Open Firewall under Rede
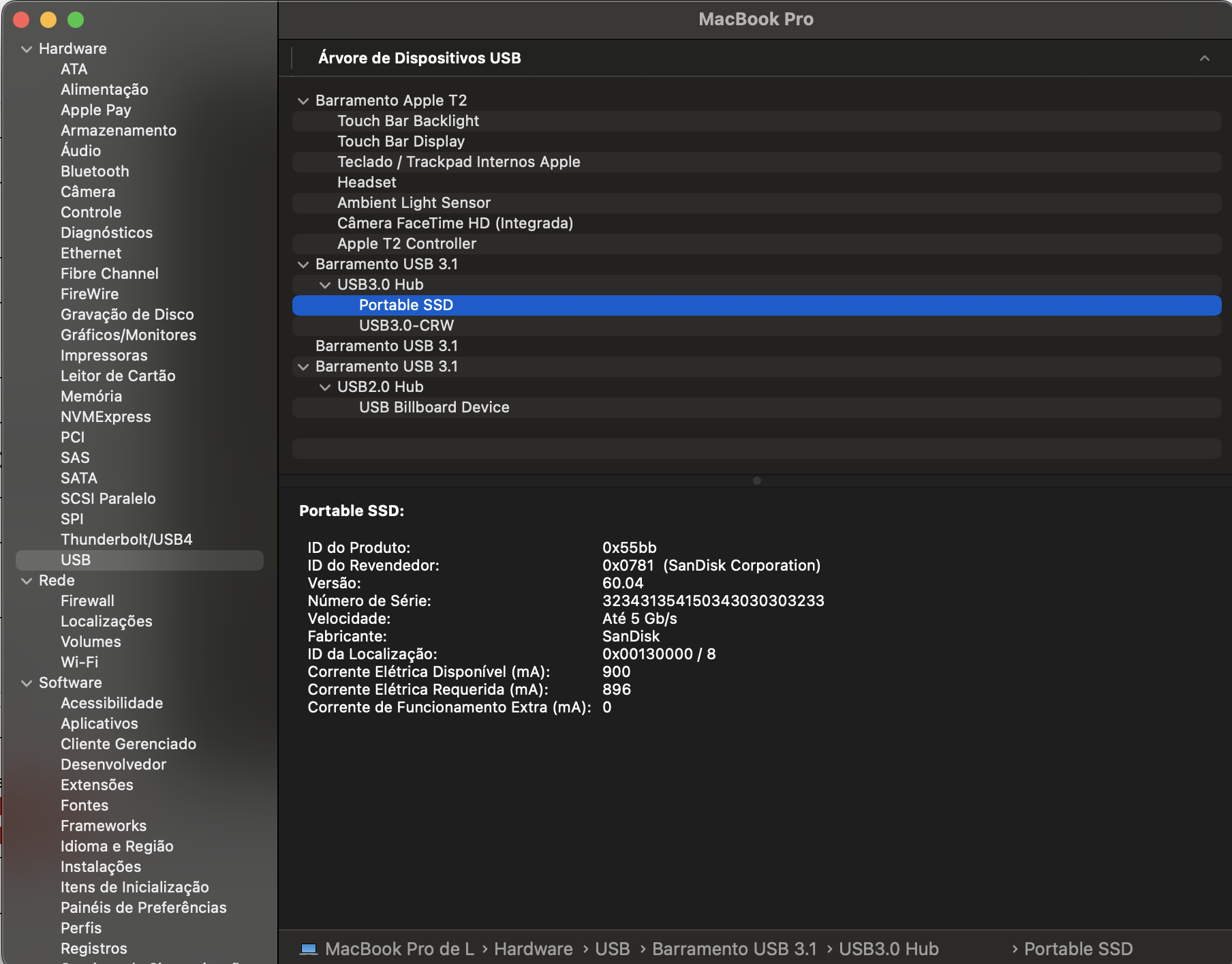The image size is (1232, 964). click(88, 601)
